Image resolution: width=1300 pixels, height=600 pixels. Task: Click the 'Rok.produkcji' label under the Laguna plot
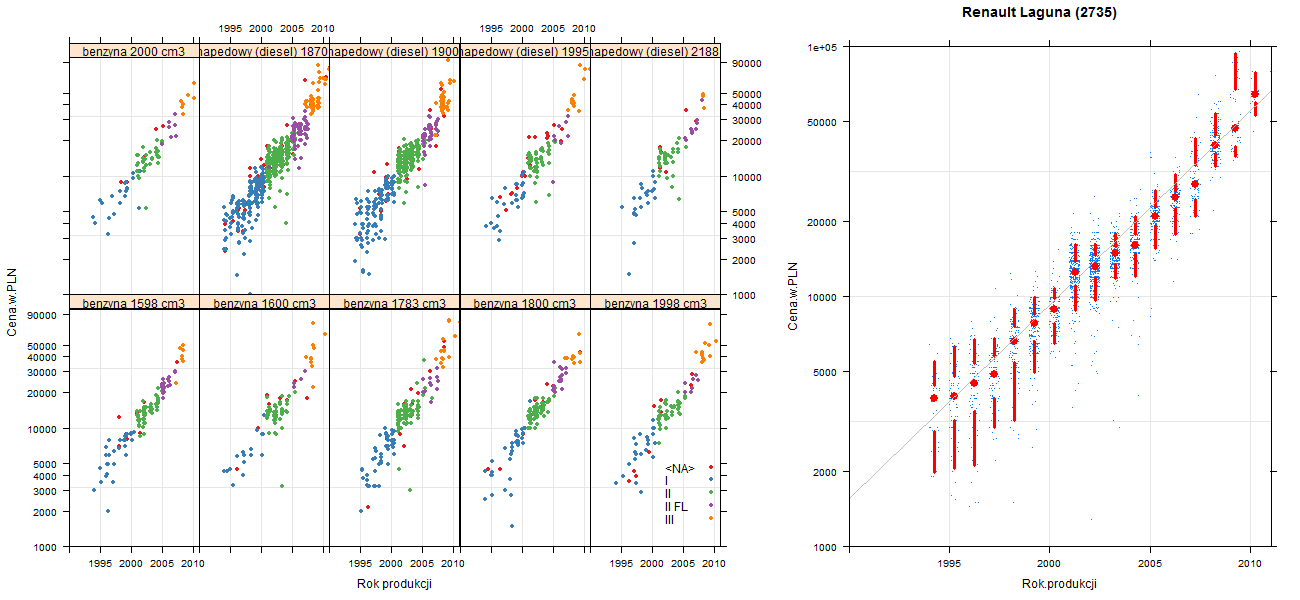[x=1060, y=584]
